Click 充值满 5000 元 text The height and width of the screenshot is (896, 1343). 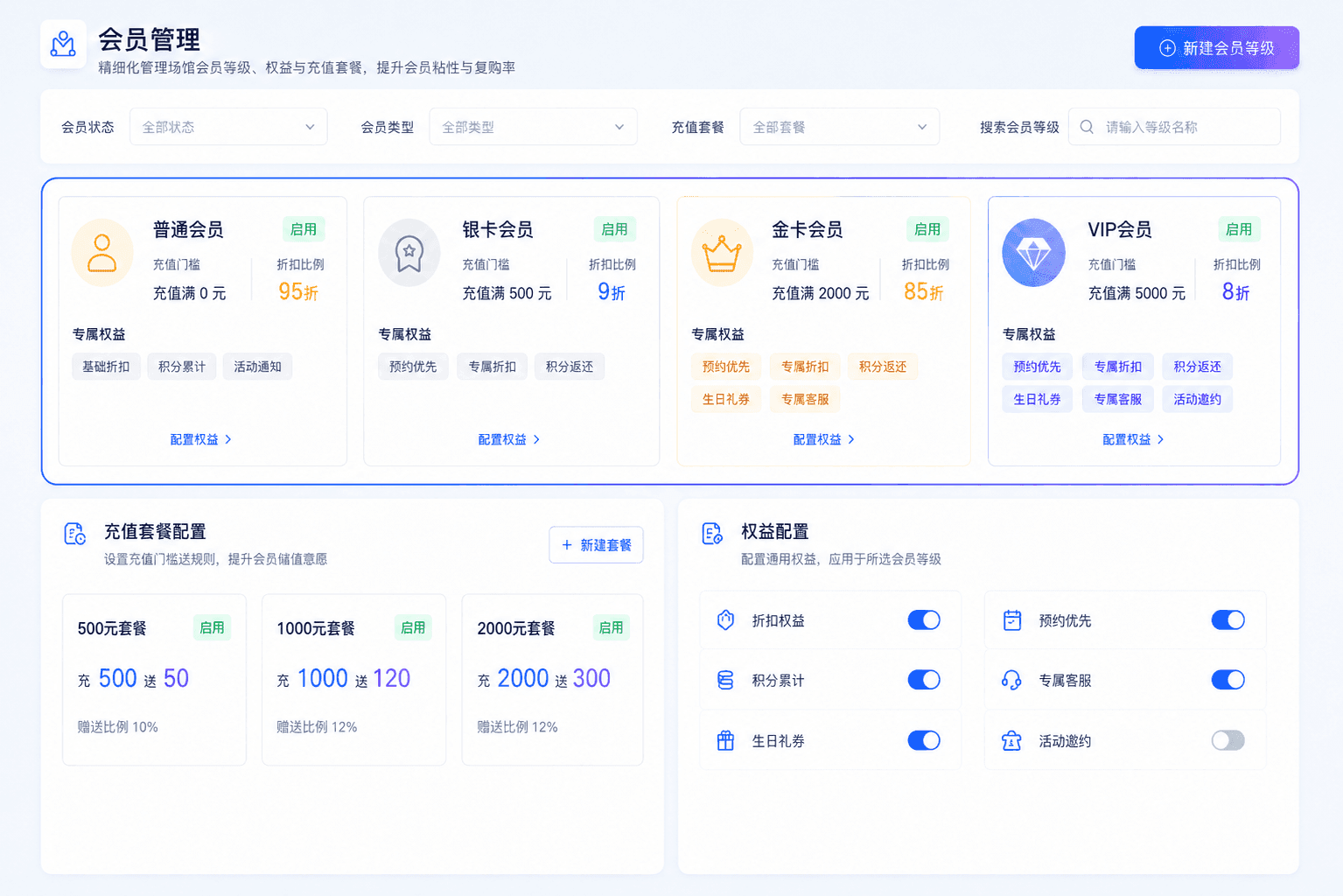click(x=1137, y=293)
